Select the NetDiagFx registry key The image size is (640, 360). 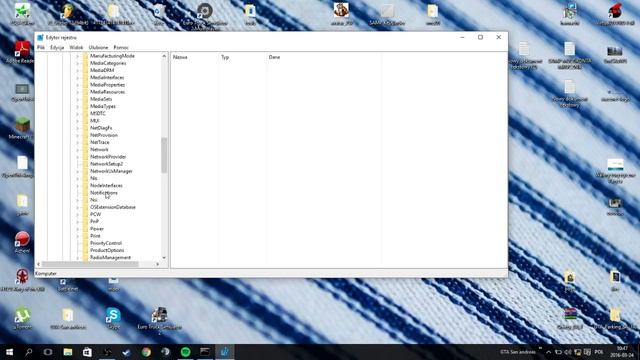[101, 128]
